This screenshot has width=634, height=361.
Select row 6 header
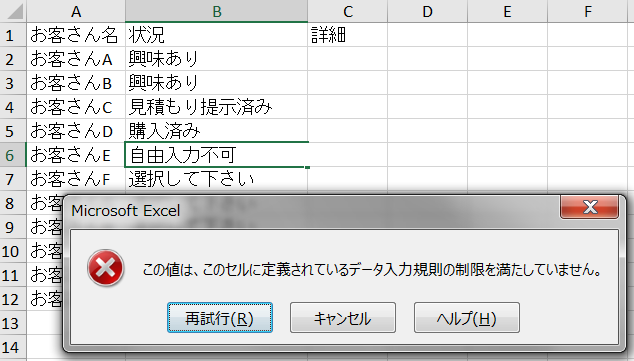pyautogui.click(x=13, y=155)
